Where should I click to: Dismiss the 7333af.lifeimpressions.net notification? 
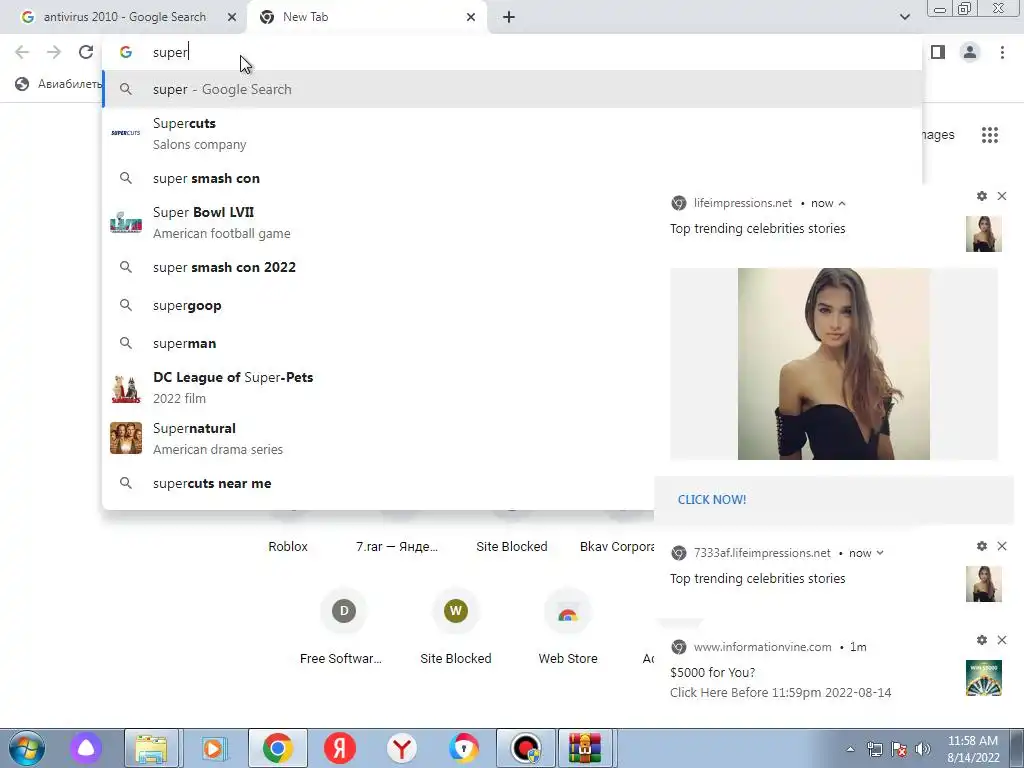coord(1002,546)
